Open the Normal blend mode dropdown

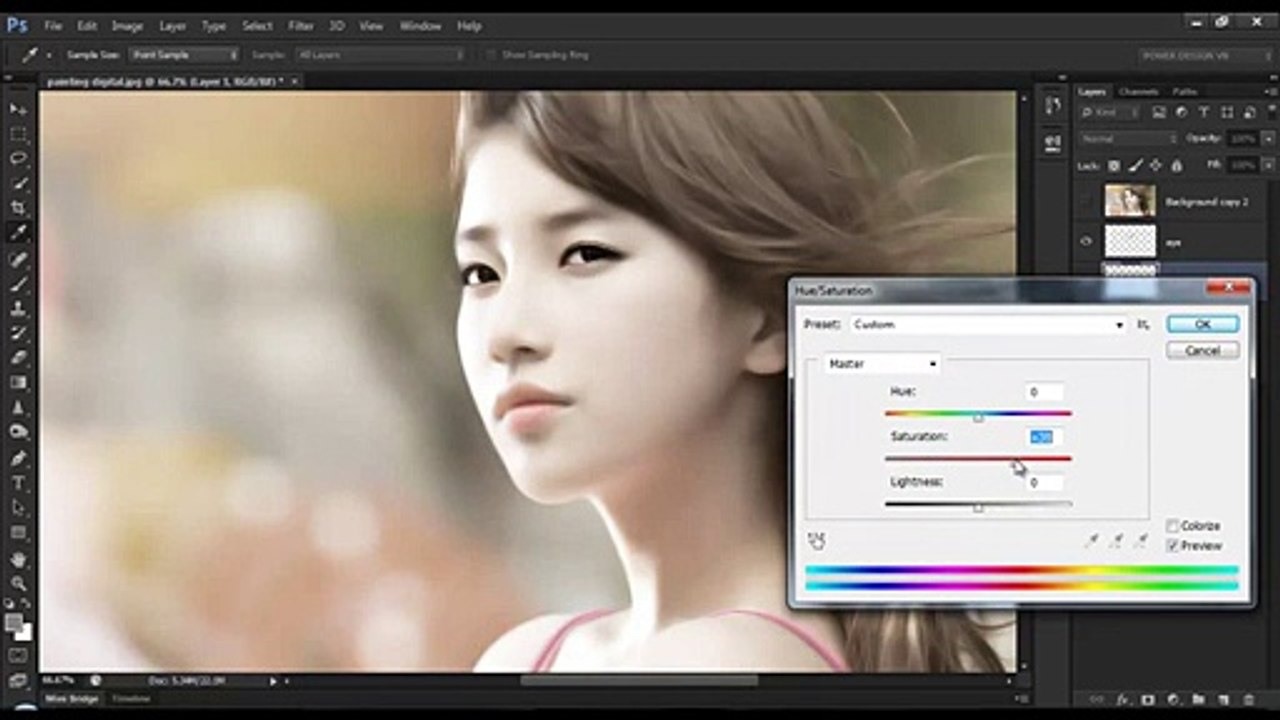[x=1128, y=138]
